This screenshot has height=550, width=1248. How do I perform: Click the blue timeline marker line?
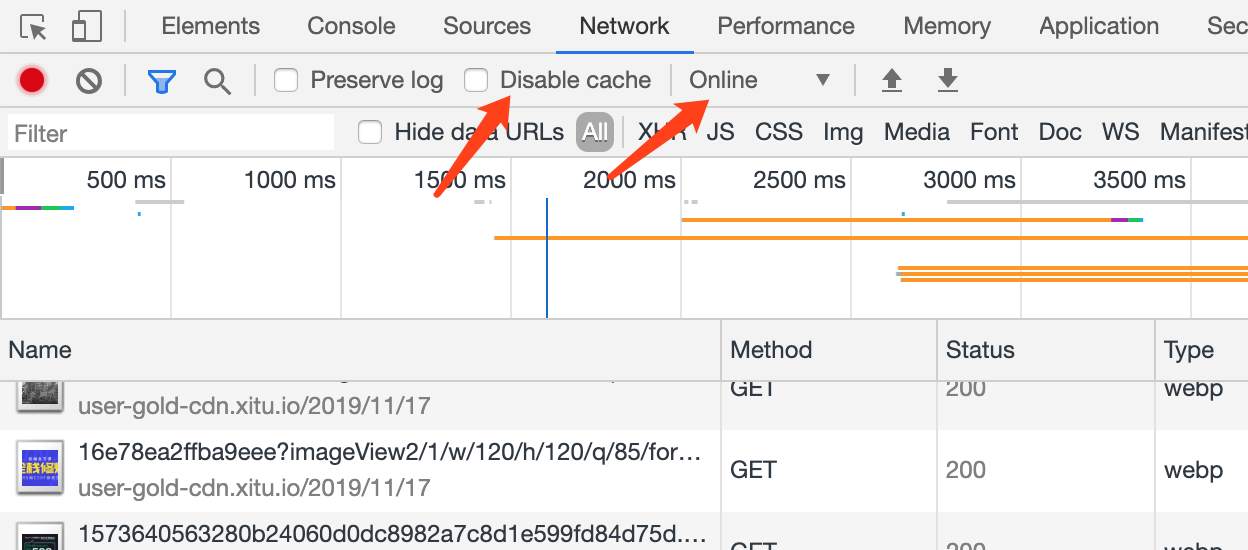pyautogui.click(x=547, y=258)
